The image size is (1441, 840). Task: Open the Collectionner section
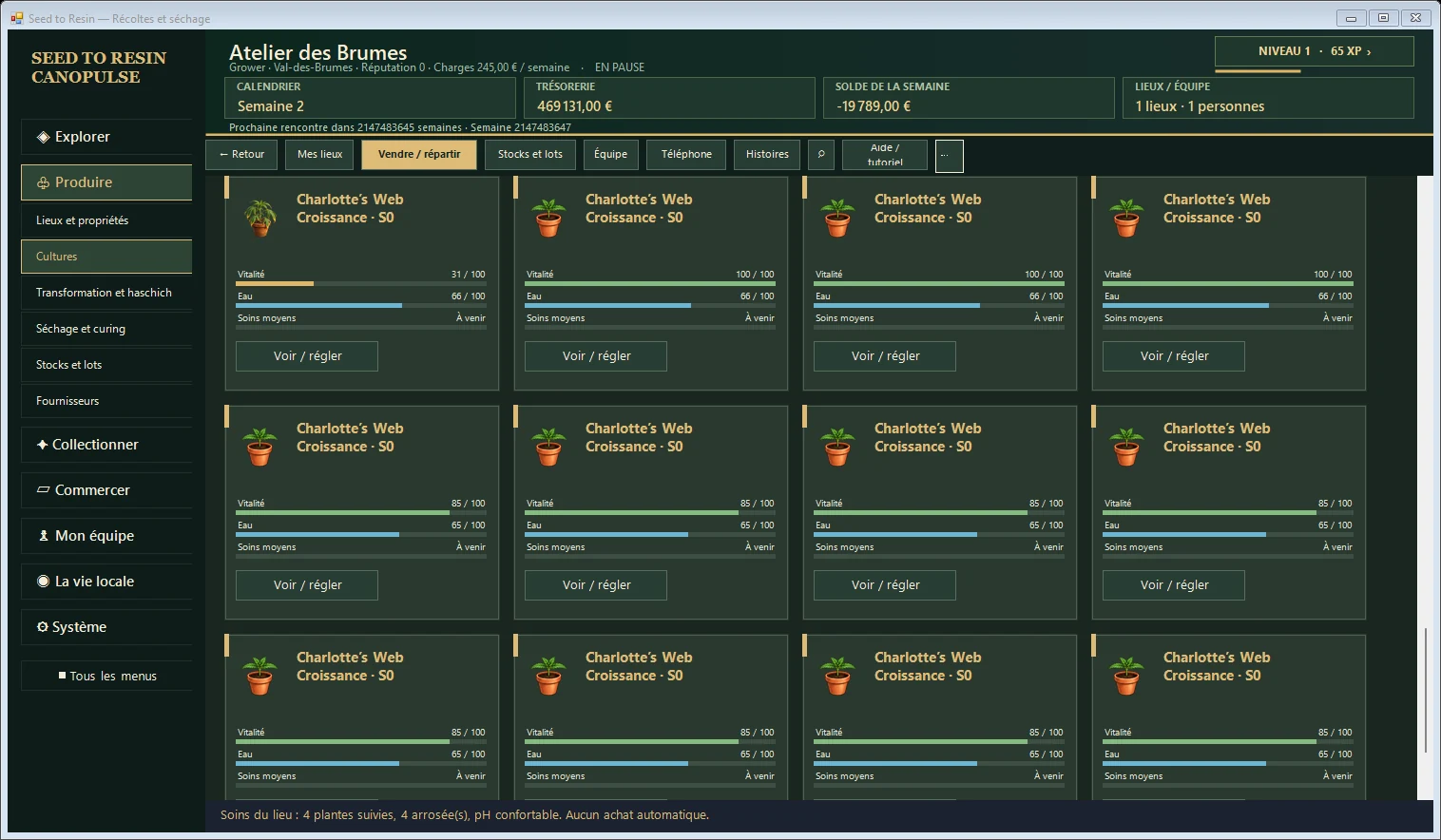[106, 445]
